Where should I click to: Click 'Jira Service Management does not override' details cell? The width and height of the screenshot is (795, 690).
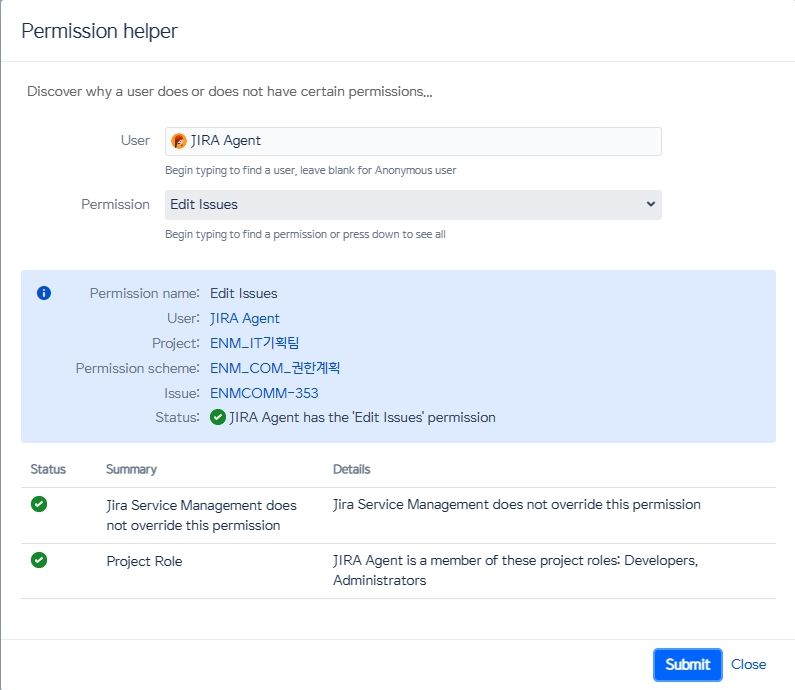[x=517, y=504]
